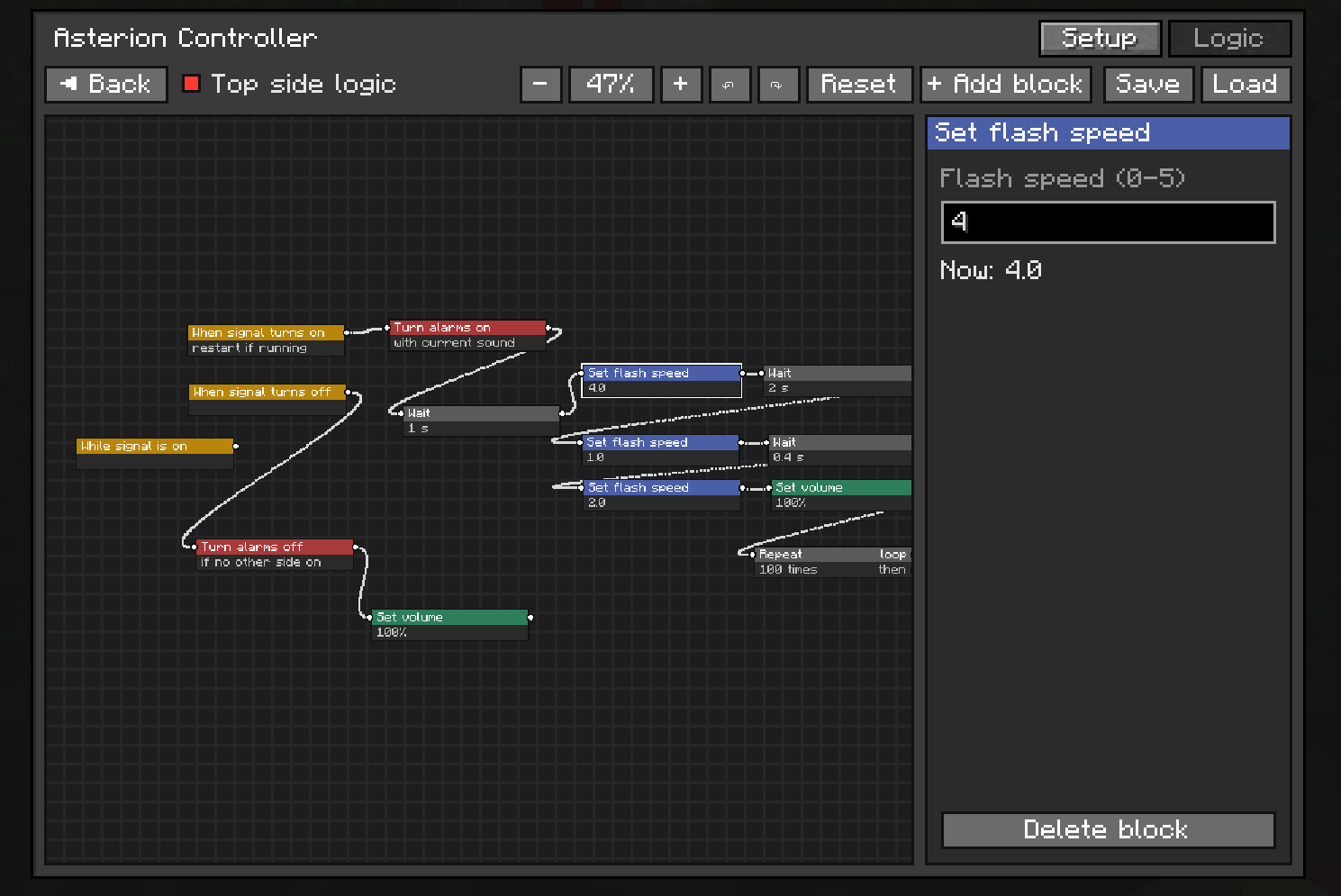This screenshot has height=896, width=1341.
Task: Select Set volume block below Turn alarms off
Action: [450, 625]
